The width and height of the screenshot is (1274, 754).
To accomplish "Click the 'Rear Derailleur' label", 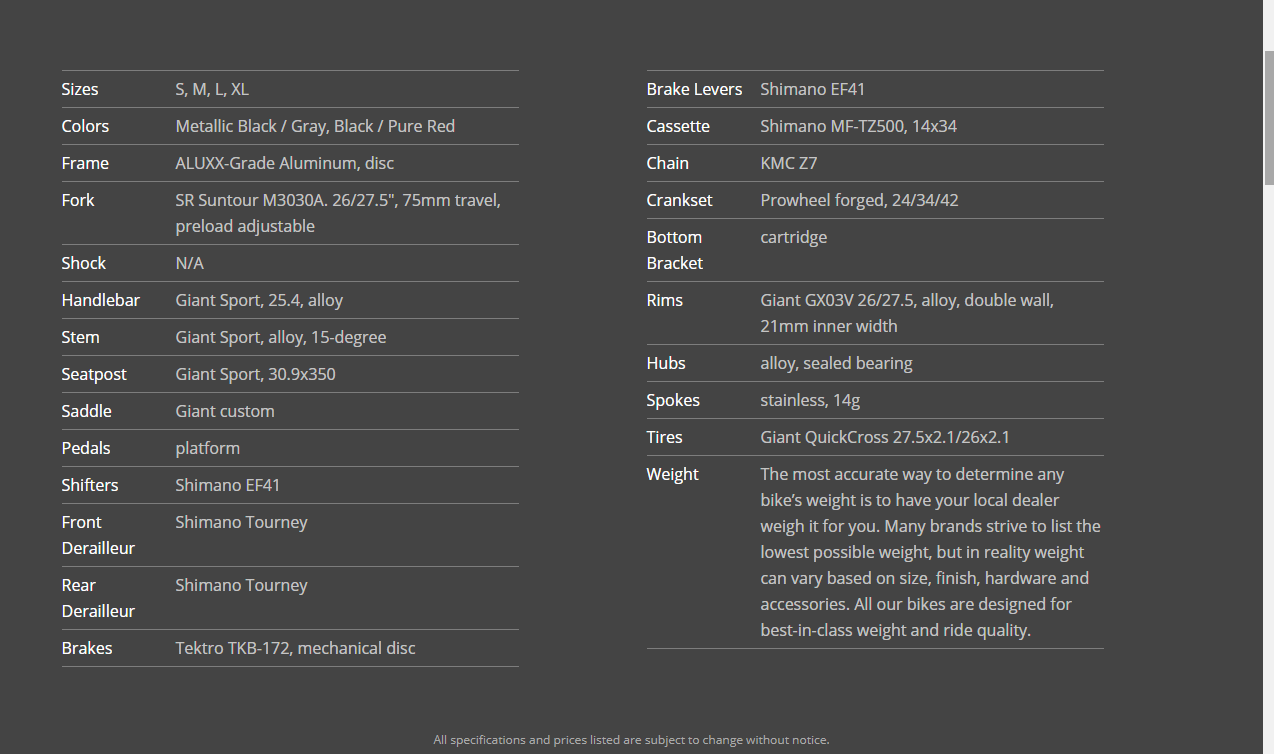I will point(98,598).
